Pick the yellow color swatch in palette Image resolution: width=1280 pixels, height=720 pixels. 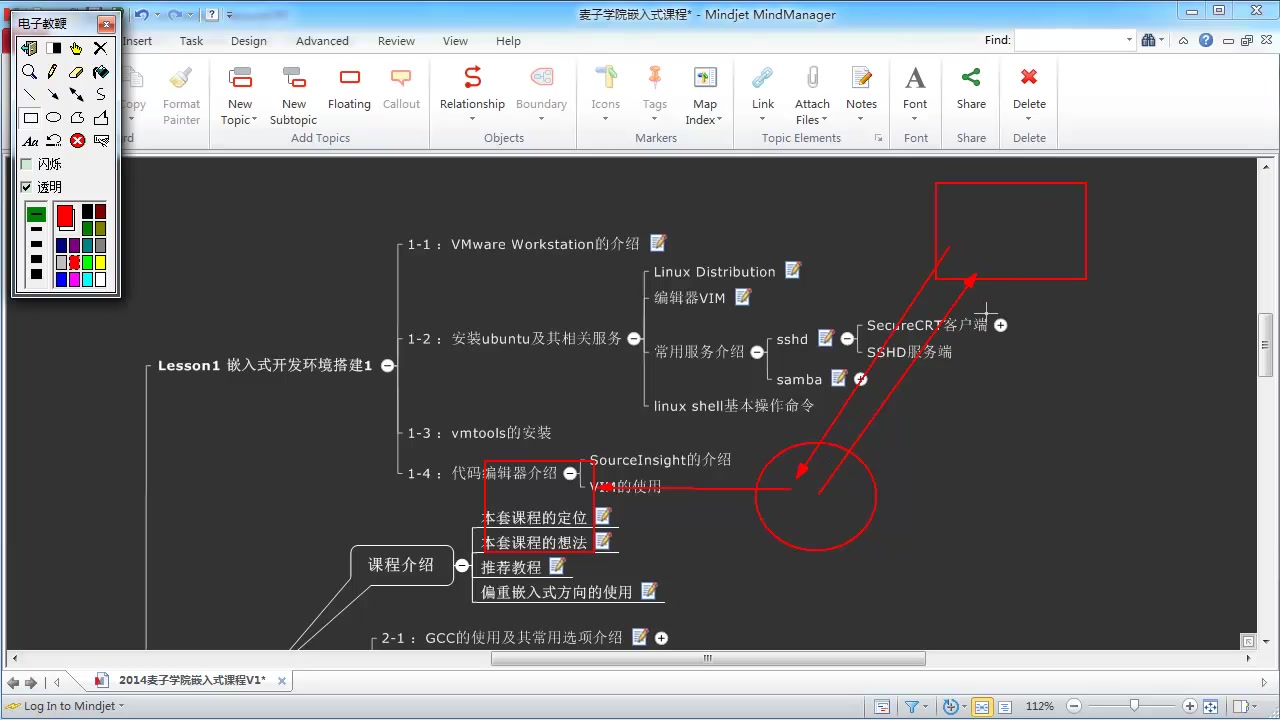click(100, 262)
